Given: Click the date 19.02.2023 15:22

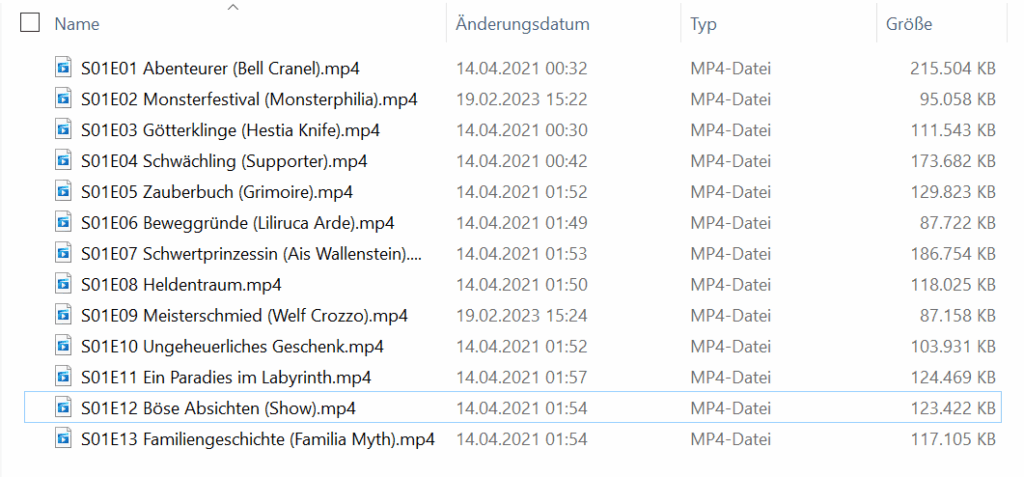Looking at the screenshot, I should point(522,99).
